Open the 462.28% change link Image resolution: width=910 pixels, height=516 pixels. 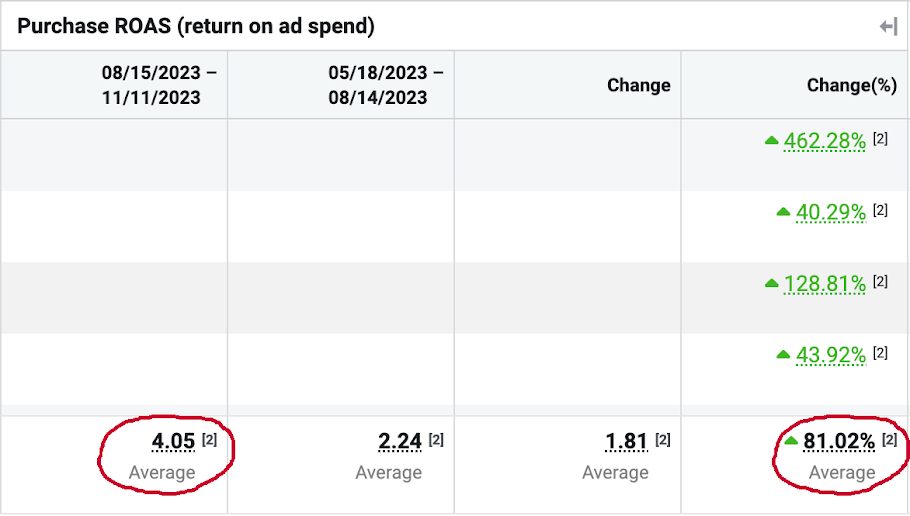[825, 141]
